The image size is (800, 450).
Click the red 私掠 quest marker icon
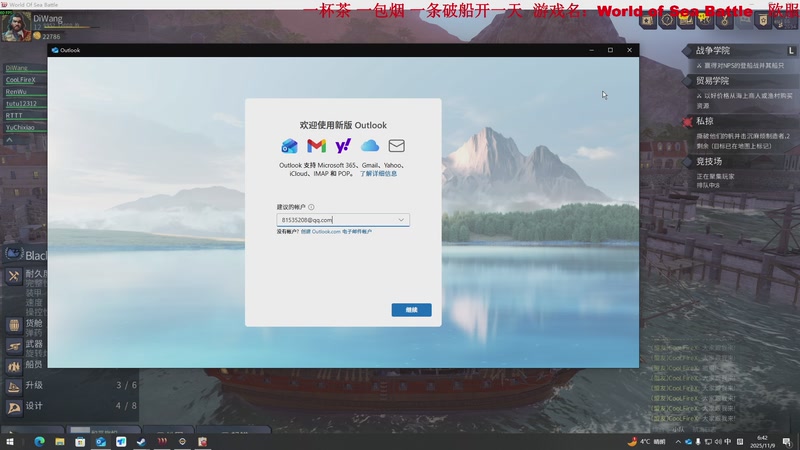pyautogui.click(x=688, y=121)
